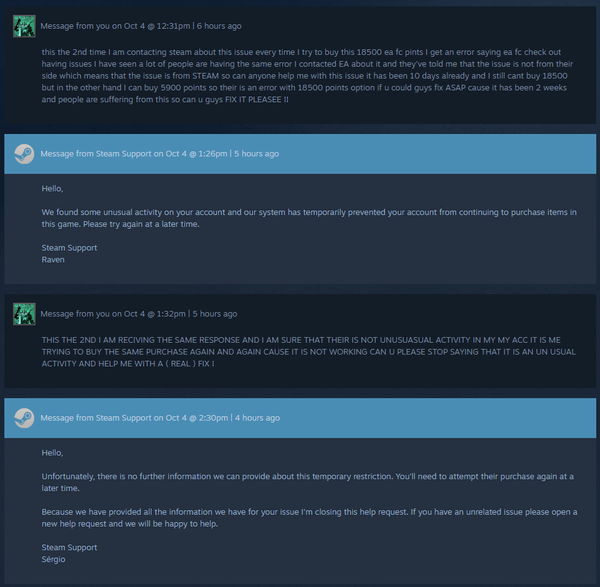This screenshot has width=600, height=587.
Task: Click the 'closing this help request' paragraph
Action: 300,518
